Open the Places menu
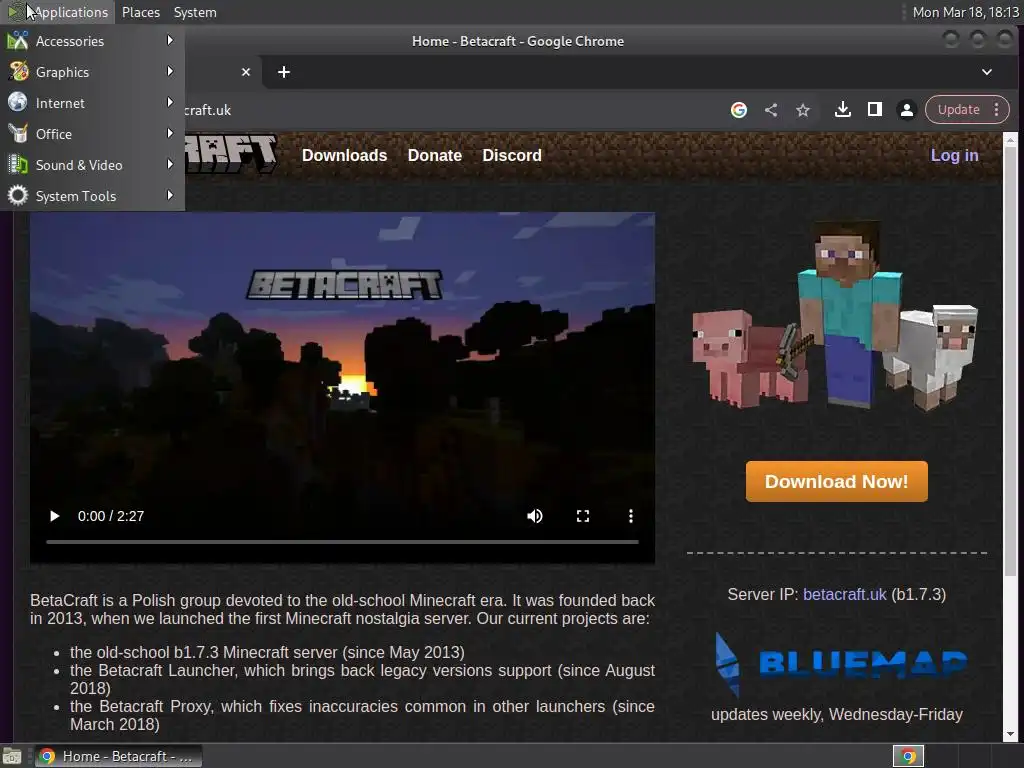Screen dimensions: 1024x768 click(x=141, y=12)
